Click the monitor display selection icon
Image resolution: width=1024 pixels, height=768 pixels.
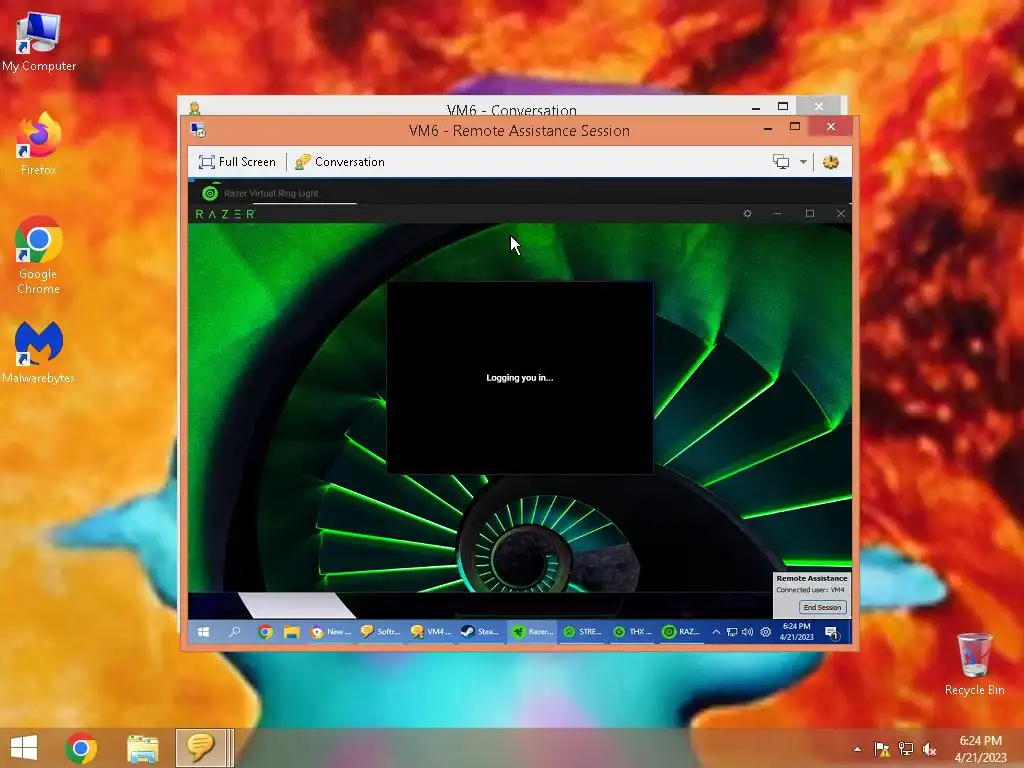781,162
